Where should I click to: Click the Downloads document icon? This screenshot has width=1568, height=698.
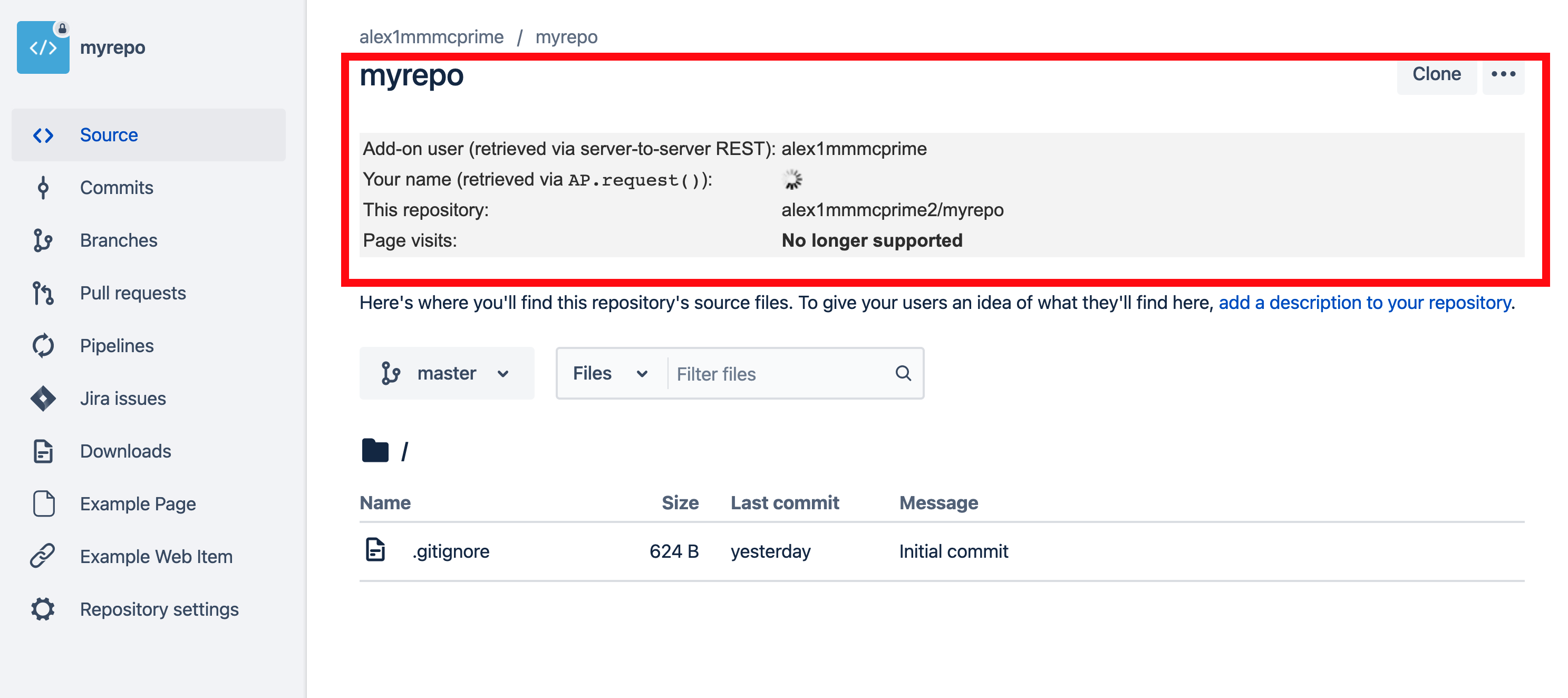[x=43, y=452]
